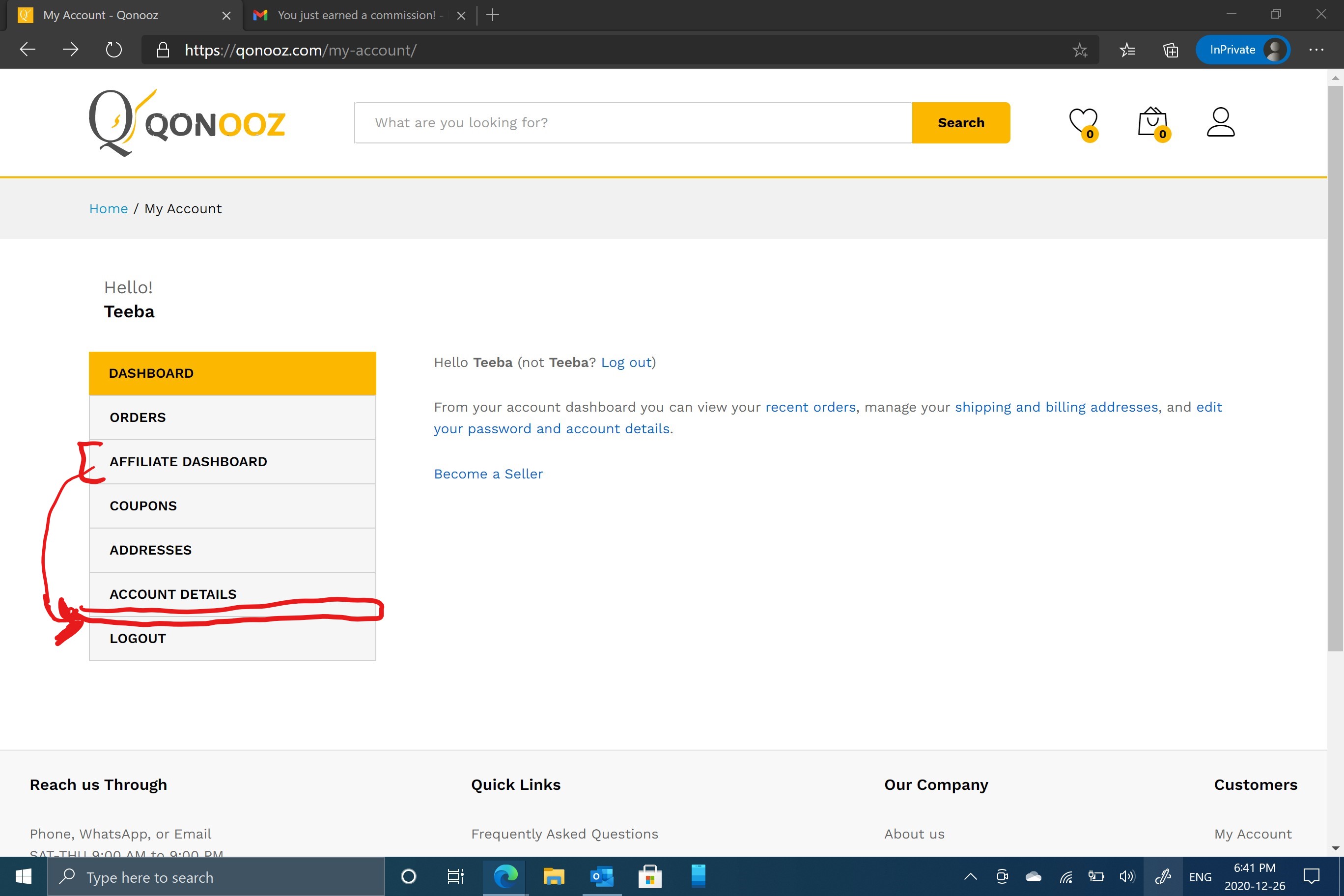
Task: Open browser Settings and more menu
Action: click(1316, 50)
